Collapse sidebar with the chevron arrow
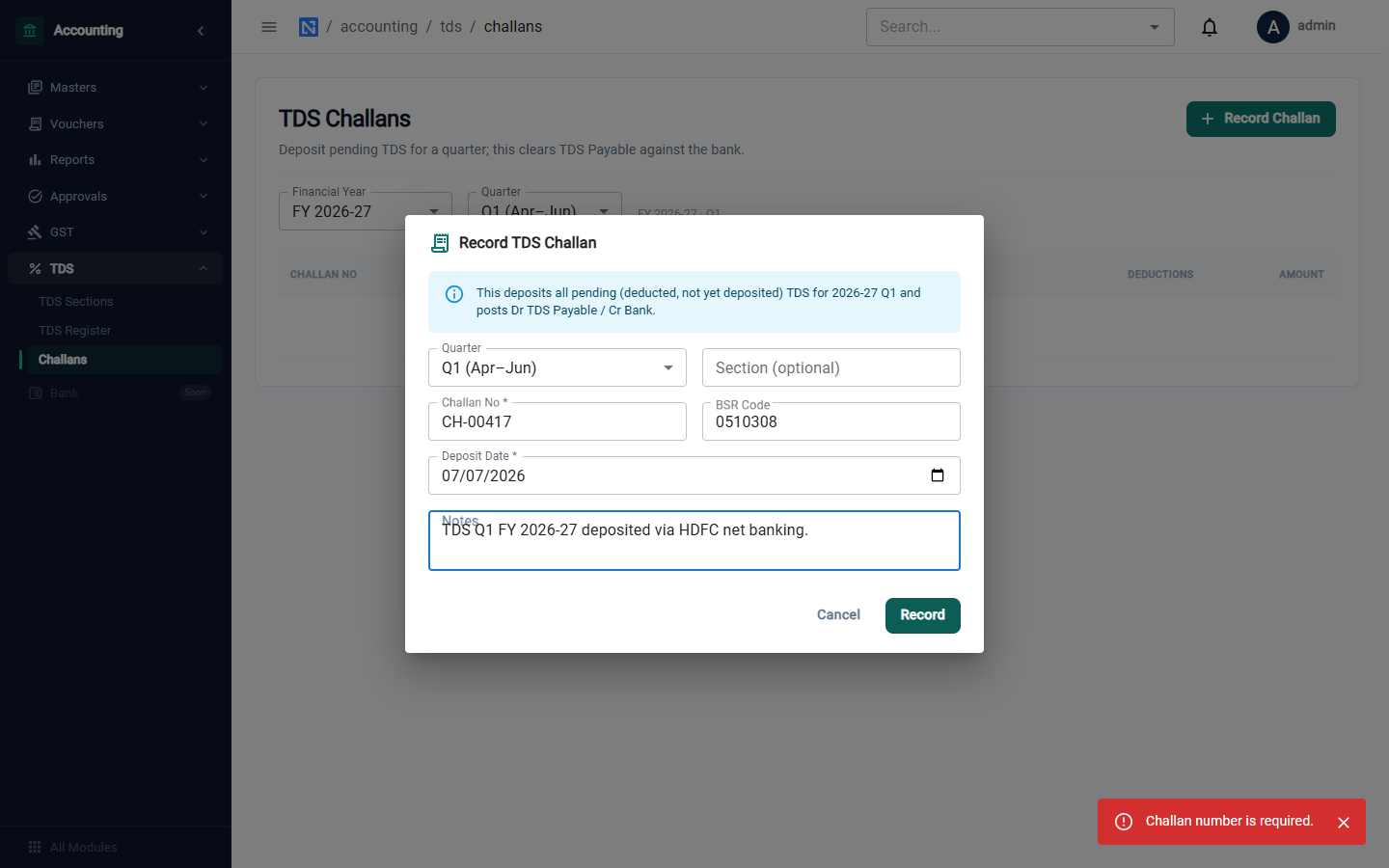 tap(201, 31)
